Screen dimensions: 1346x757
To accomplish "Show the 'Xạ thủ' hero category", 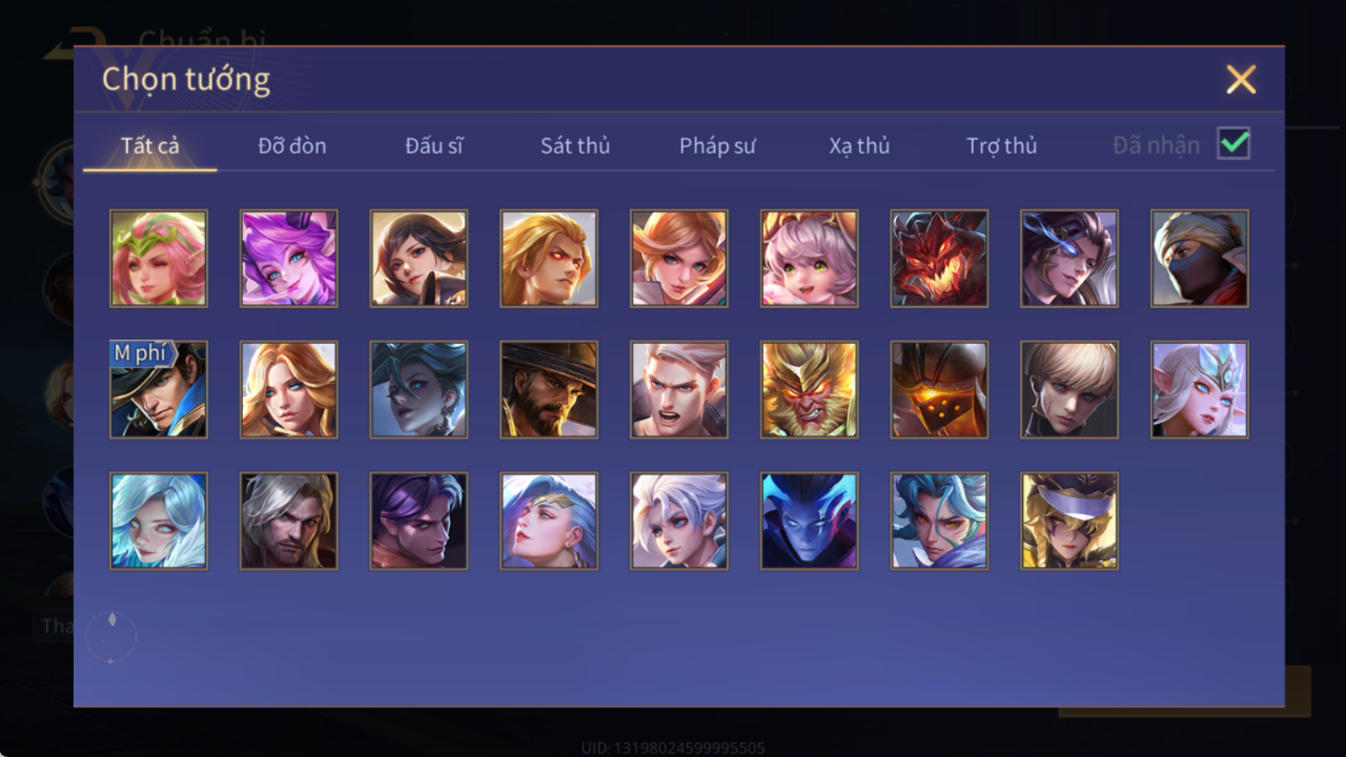I will tap(859, 146).
